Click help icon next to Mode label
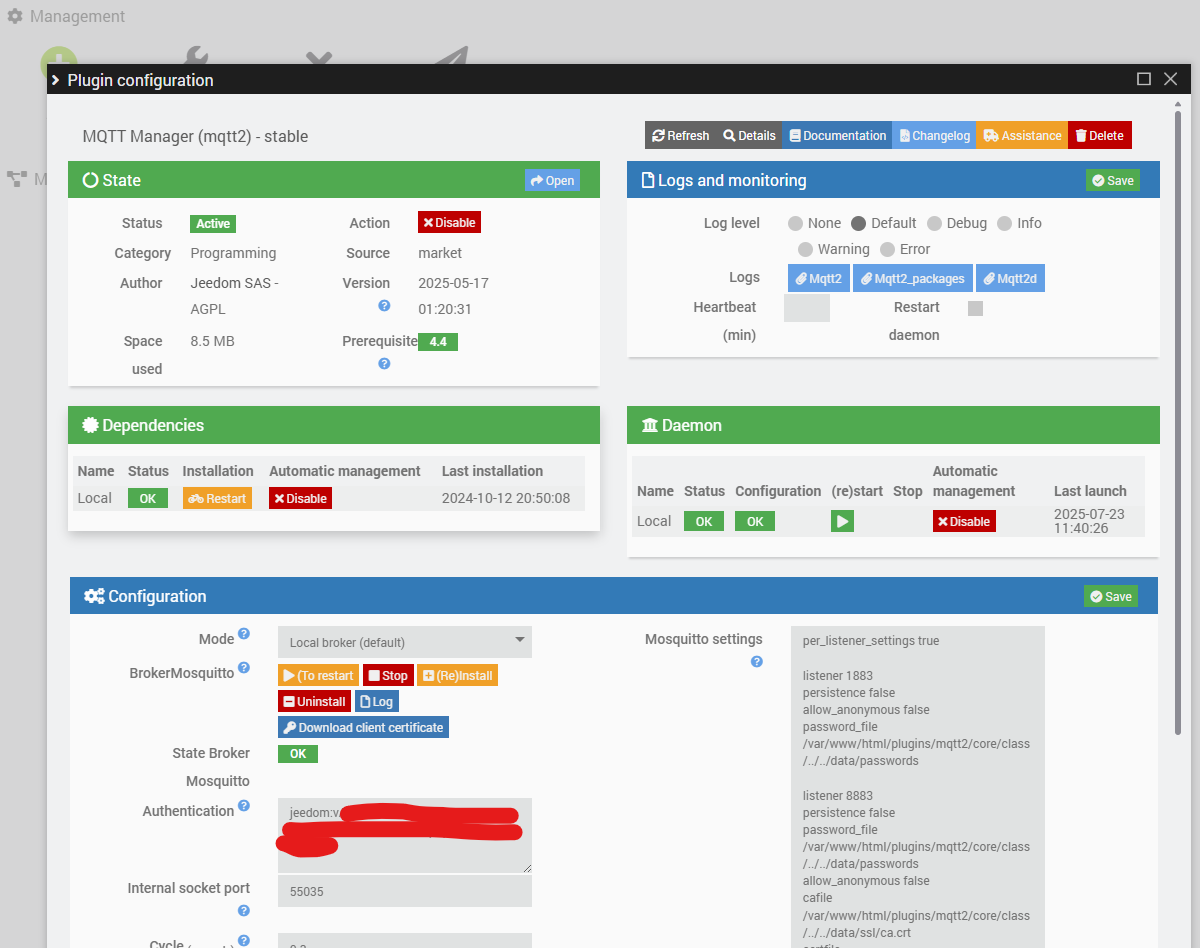Image resolution: width=1200 pixels, height=948 pixels. coord(244,634)
